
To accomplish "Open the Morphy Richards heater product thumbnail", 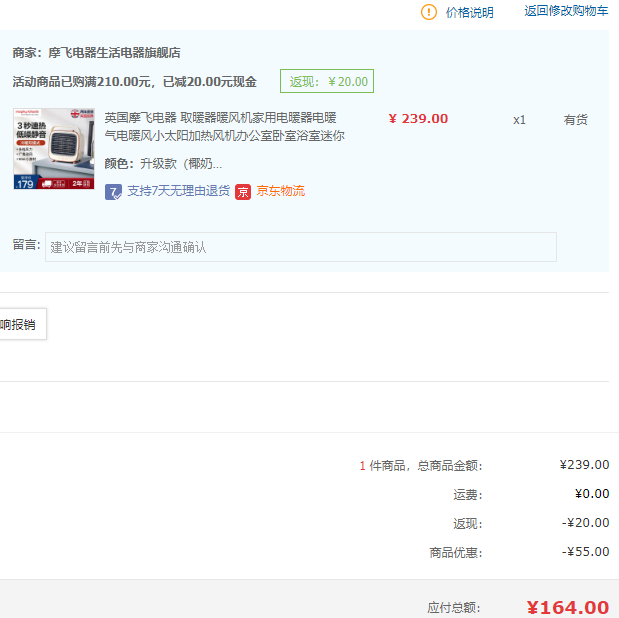I will tap(54, 148).
